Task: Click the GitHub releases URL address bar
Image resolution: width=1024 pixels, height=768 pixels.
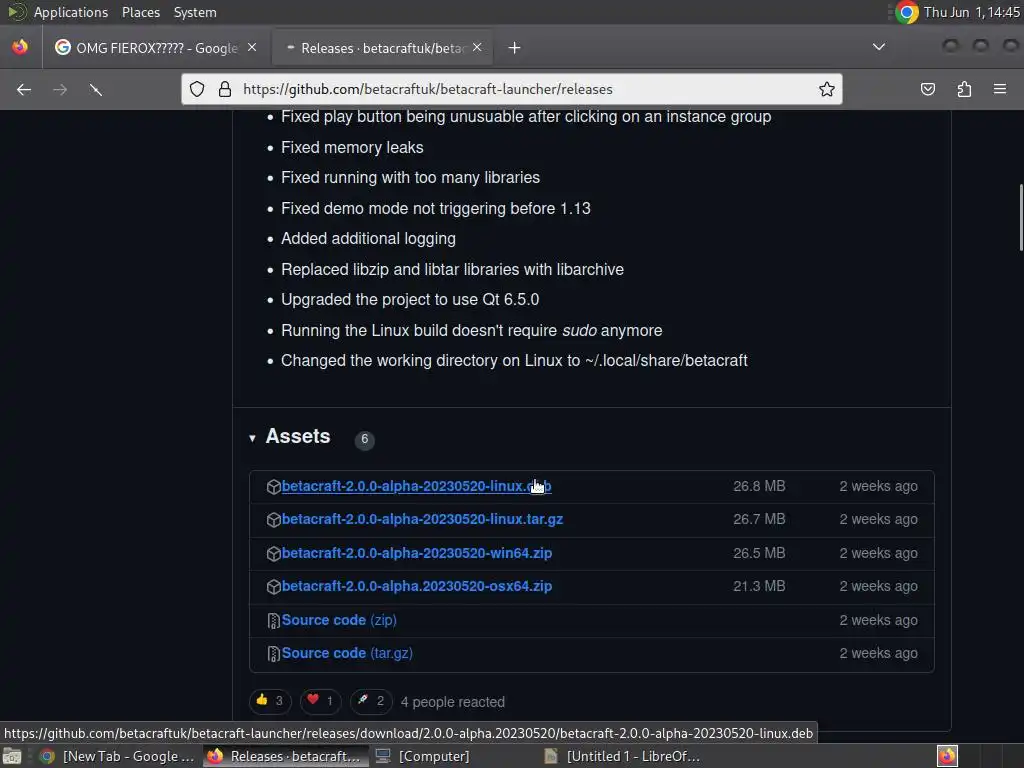Action: (512, 89)
